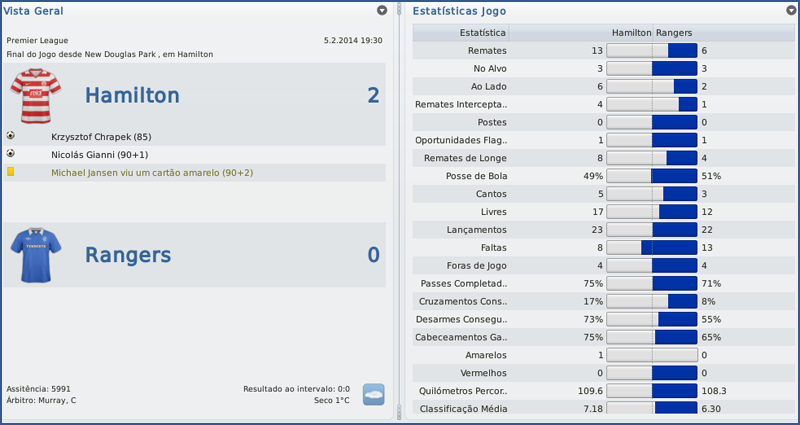Click the Rangers blue kit icon
This screenshot has height=425, width=800.
pos(36,256)
